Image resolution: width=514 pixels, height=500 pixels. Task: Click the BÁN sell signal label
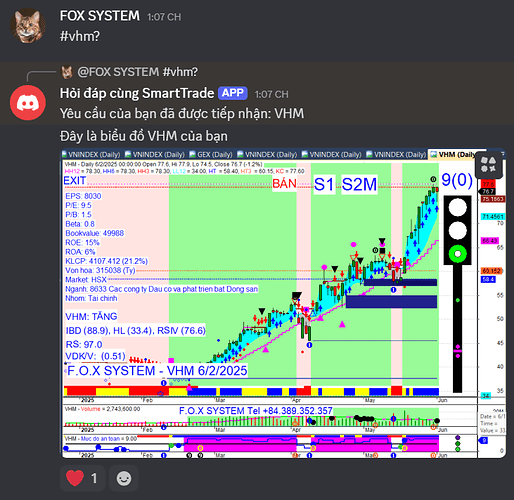point(284,184)
